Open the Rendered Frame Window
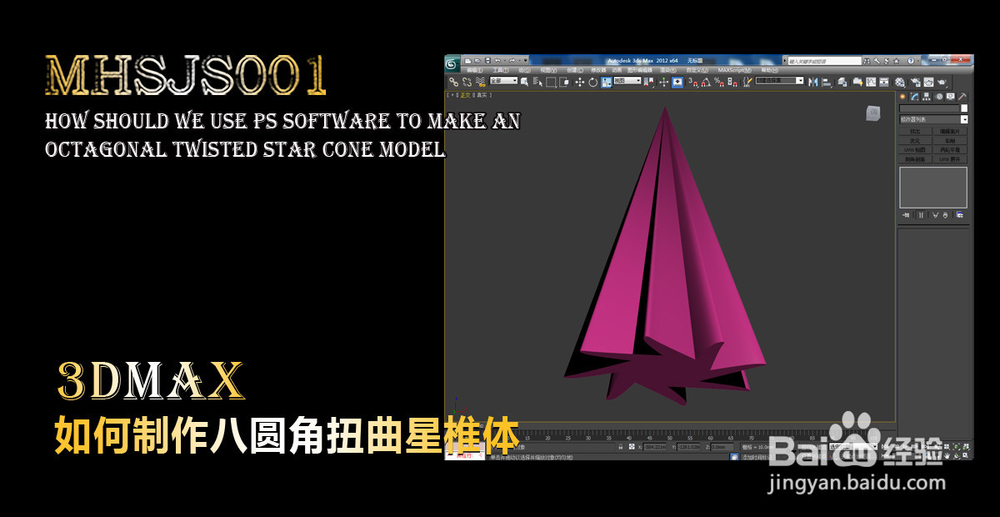 pos(929,82)
